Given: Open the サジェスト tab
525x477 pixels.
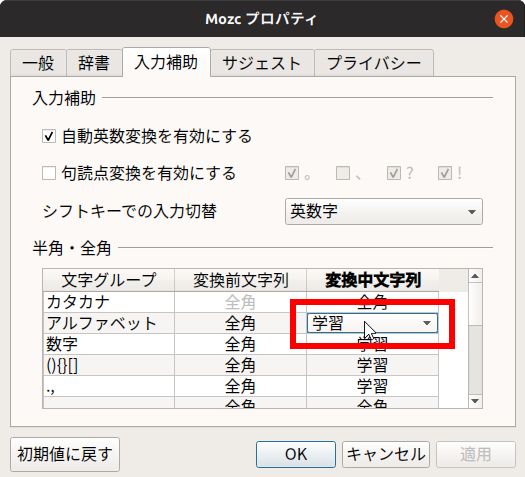Looking at the screenshot, I should pos(262,63).
